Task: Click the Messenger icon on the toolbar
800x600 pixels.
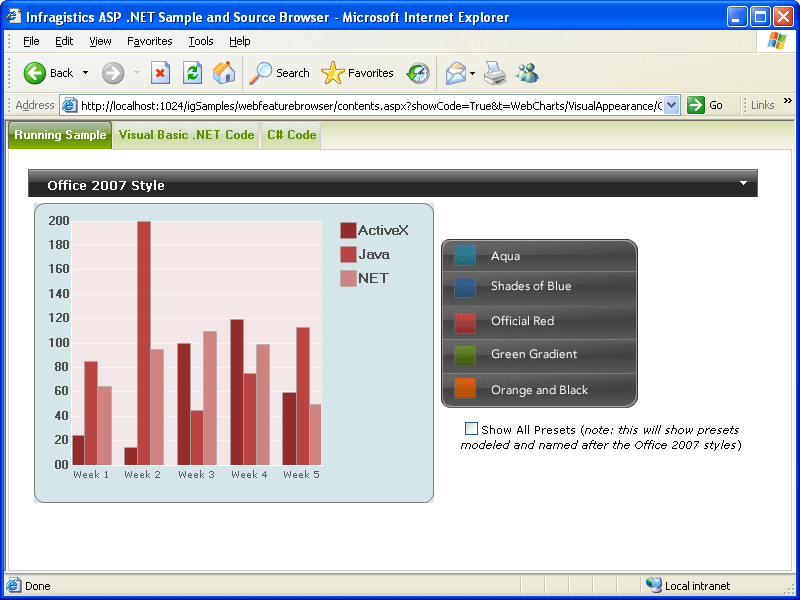Action: (x=527, y=72)
